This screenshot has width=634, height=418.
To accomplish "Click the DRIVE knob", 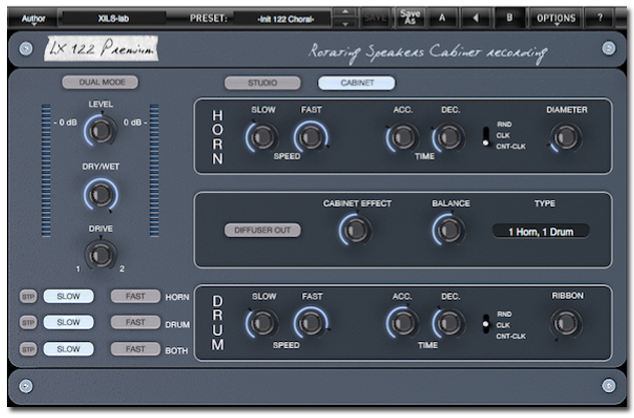I will 100,255.
